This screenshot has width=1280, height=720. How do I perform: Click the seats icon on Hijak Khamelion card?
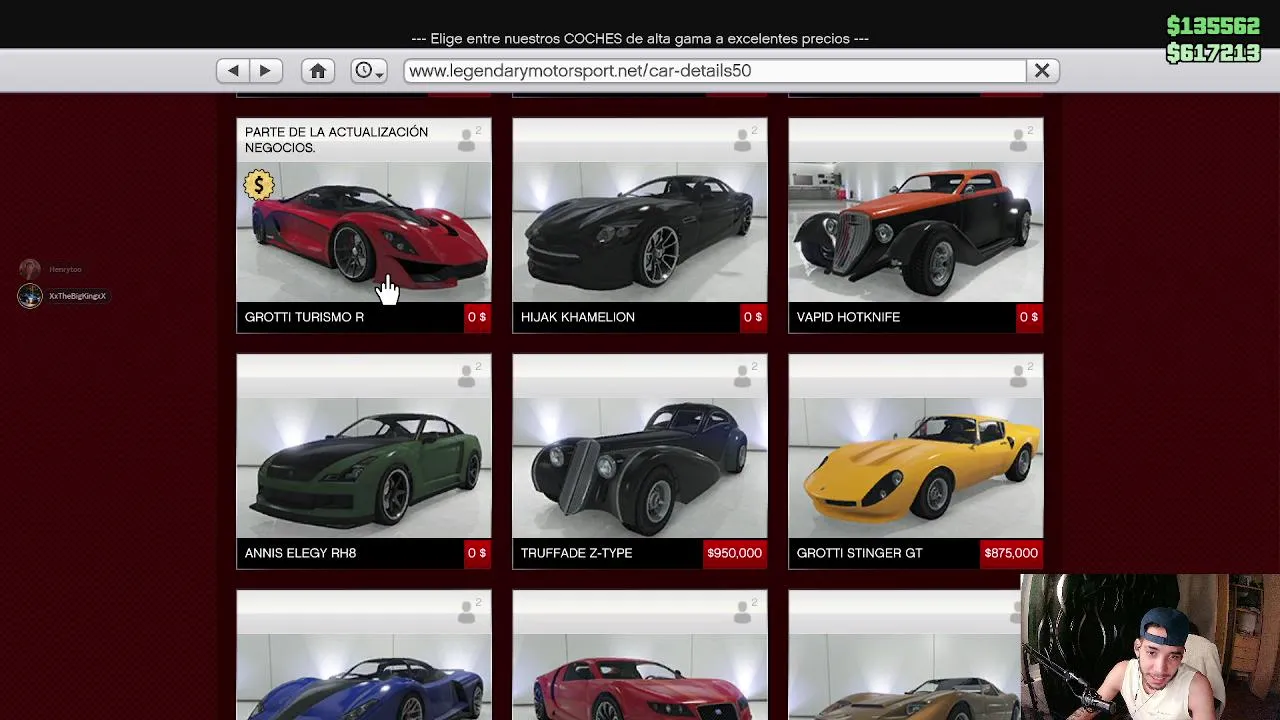click(x=744, y=139)
